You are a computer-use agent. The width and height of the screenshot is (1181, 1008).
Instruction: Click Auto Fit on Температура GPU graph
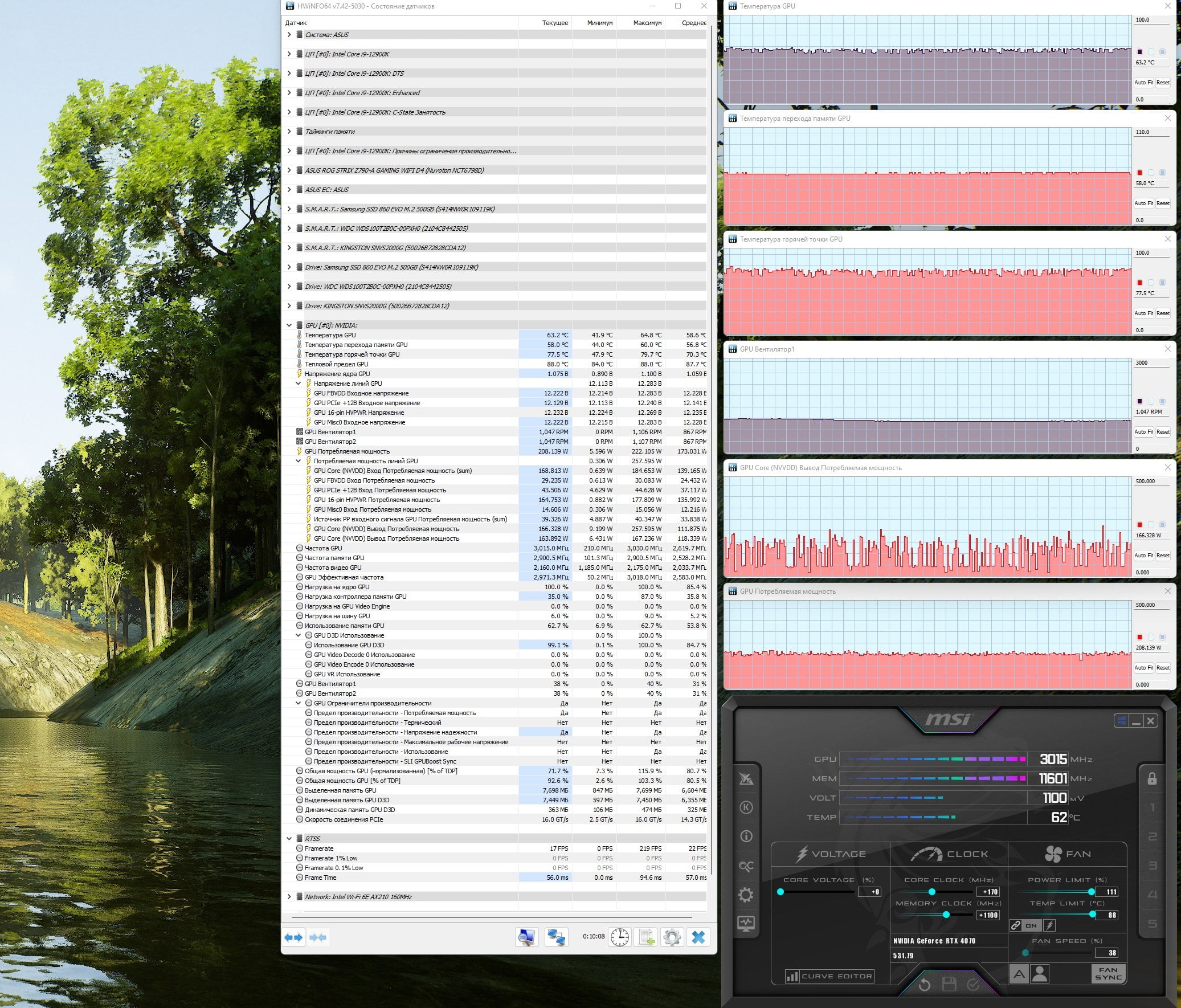[1143, 83]
